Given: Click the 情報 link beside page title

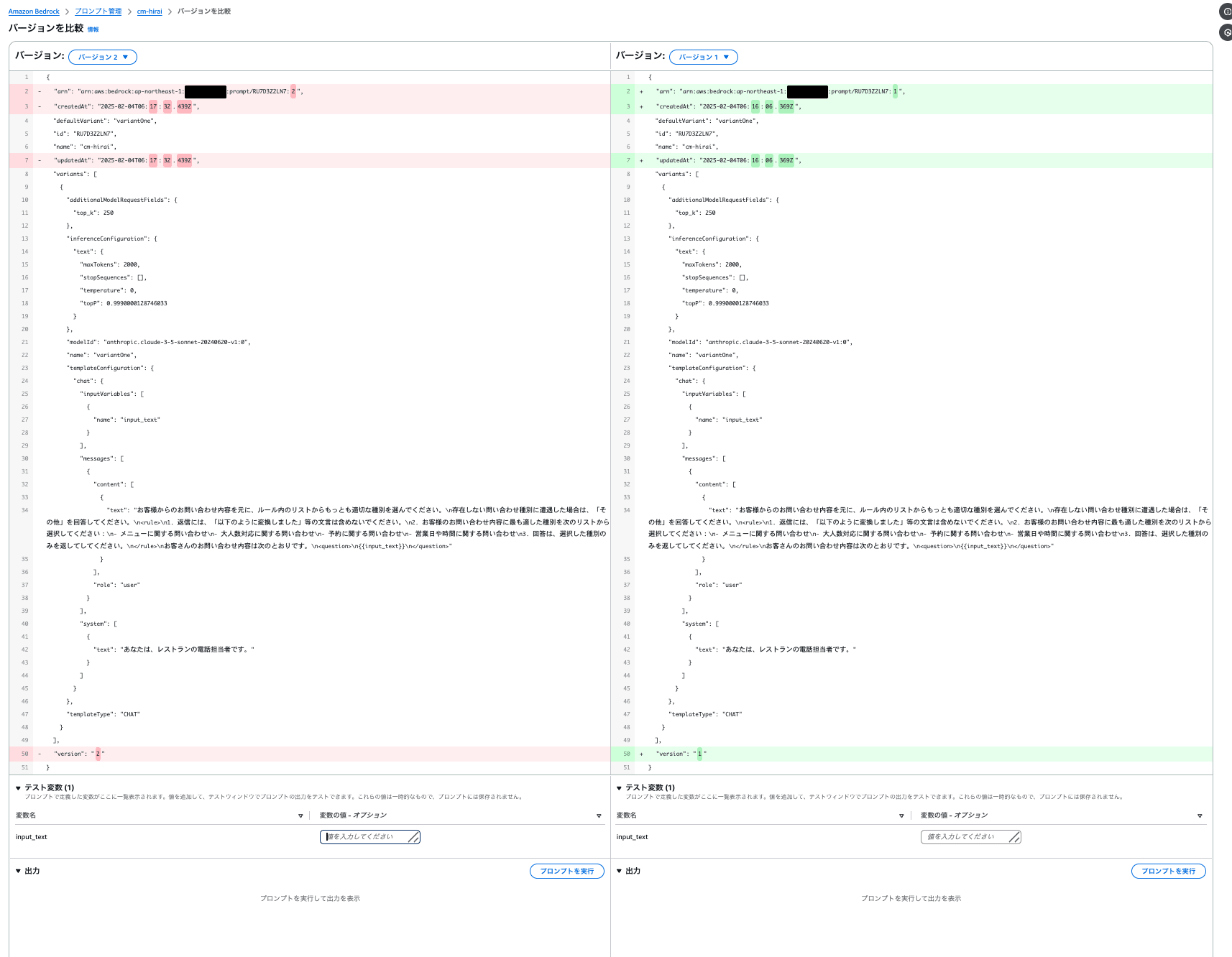Looking at the screenshot, I should 93,29.
